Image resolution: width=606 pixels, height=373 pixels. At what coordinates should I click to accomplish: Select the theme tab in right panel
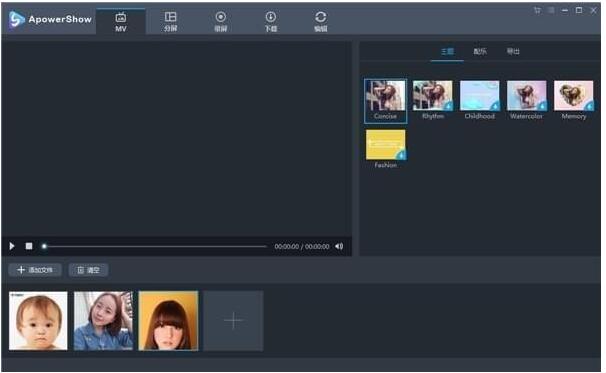click(447, 51)
